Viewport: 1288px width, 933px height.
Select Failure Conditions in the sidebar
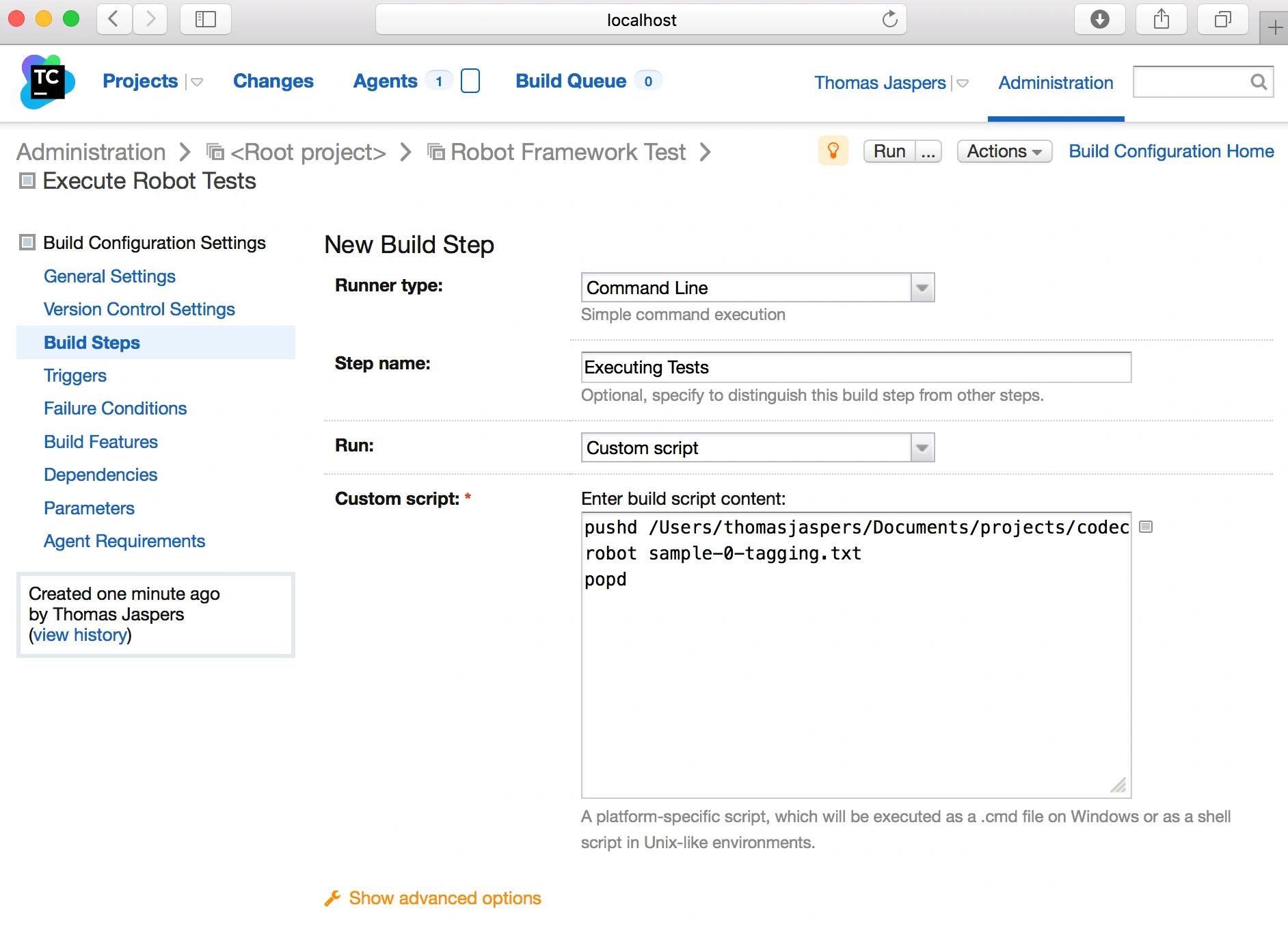(x=115, y=408)
